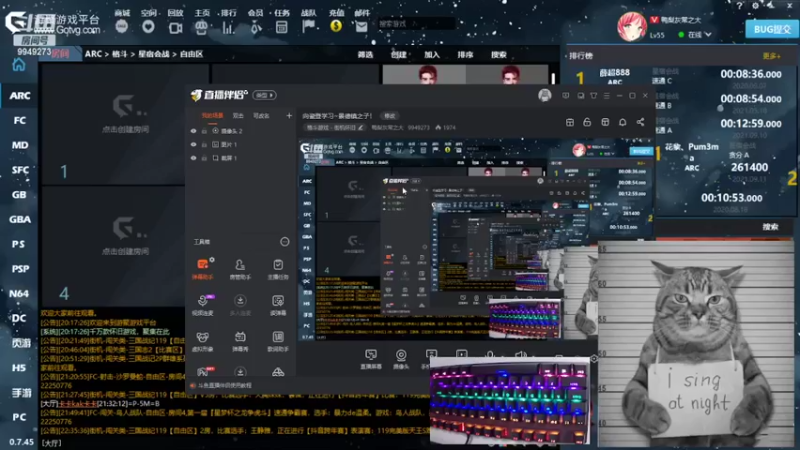Add the 摄像头 camera source in live companion
The image size is (800, 450).
click(x=401, y=359)
